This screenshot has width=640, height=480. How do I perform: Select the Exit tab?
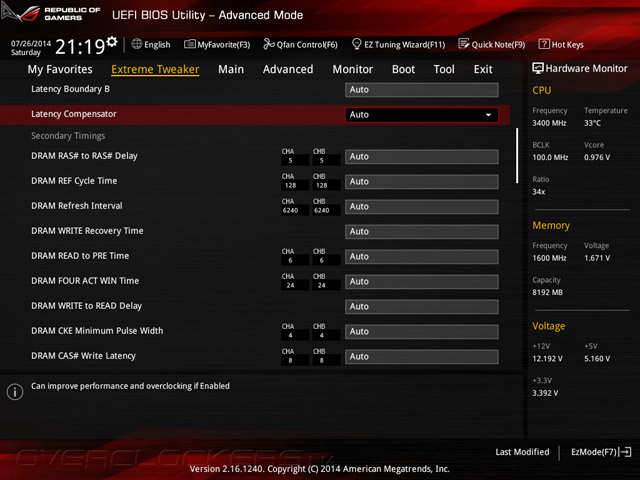tap(483, 69)
